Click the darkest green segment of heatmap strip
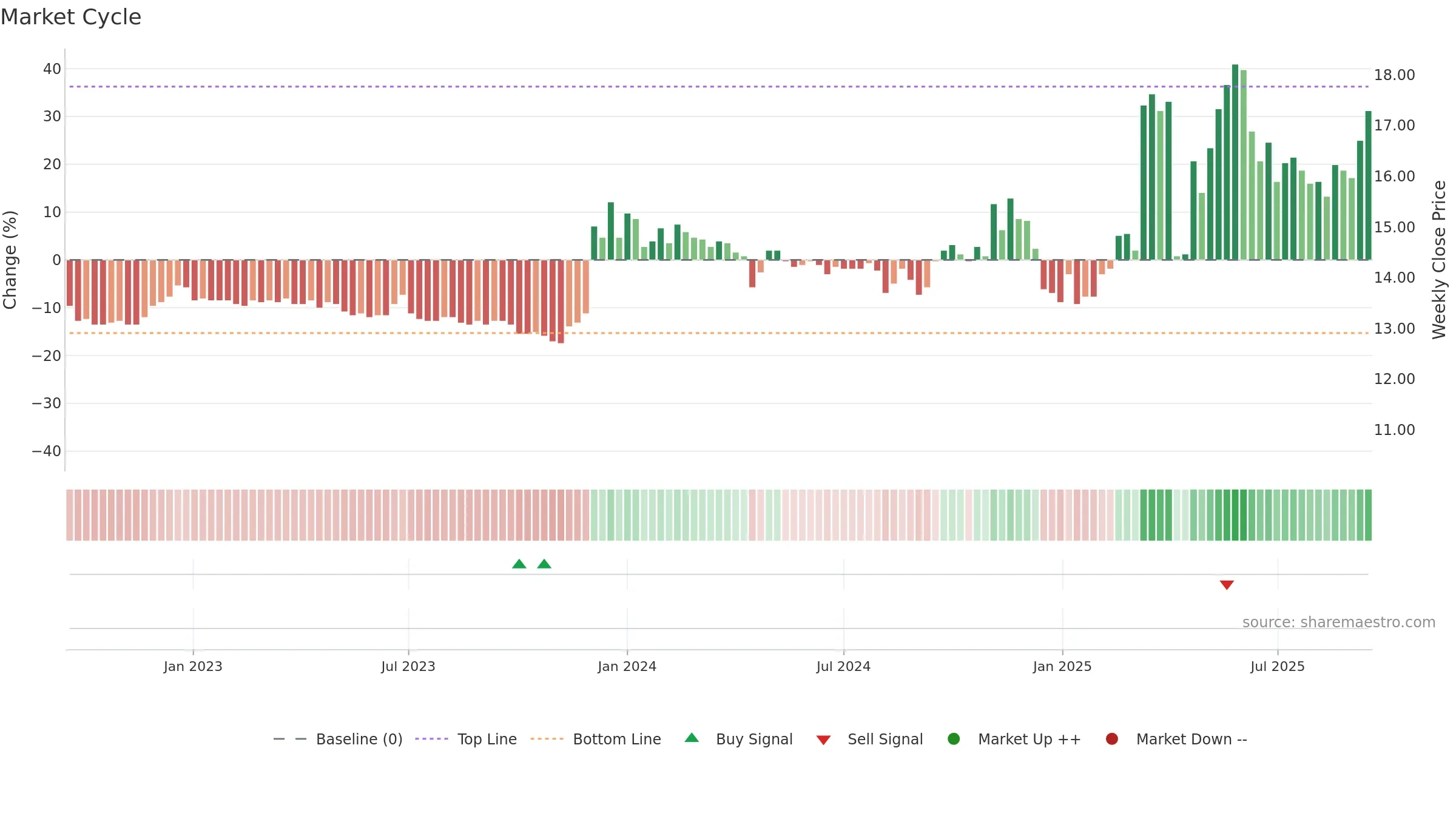This screenshot has width=1456, height=819. 1235,515
